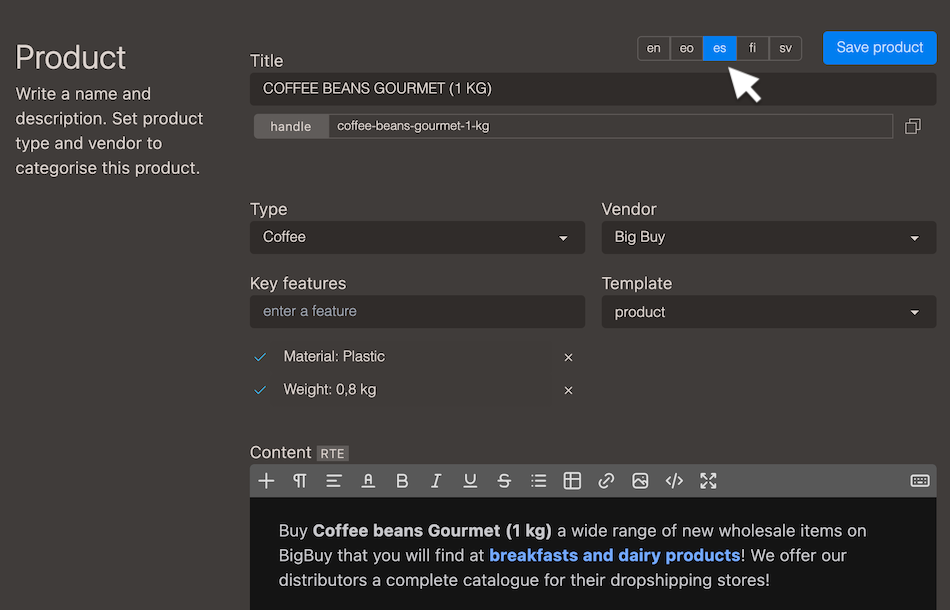Click the Save product button
This screenshot has width=950, height=610.
(879, 47)
